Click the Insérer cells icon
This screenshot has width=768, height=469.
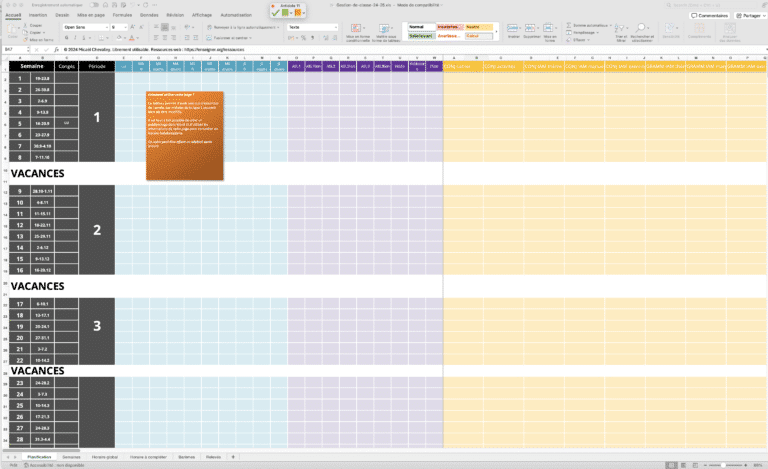(512, 28)
